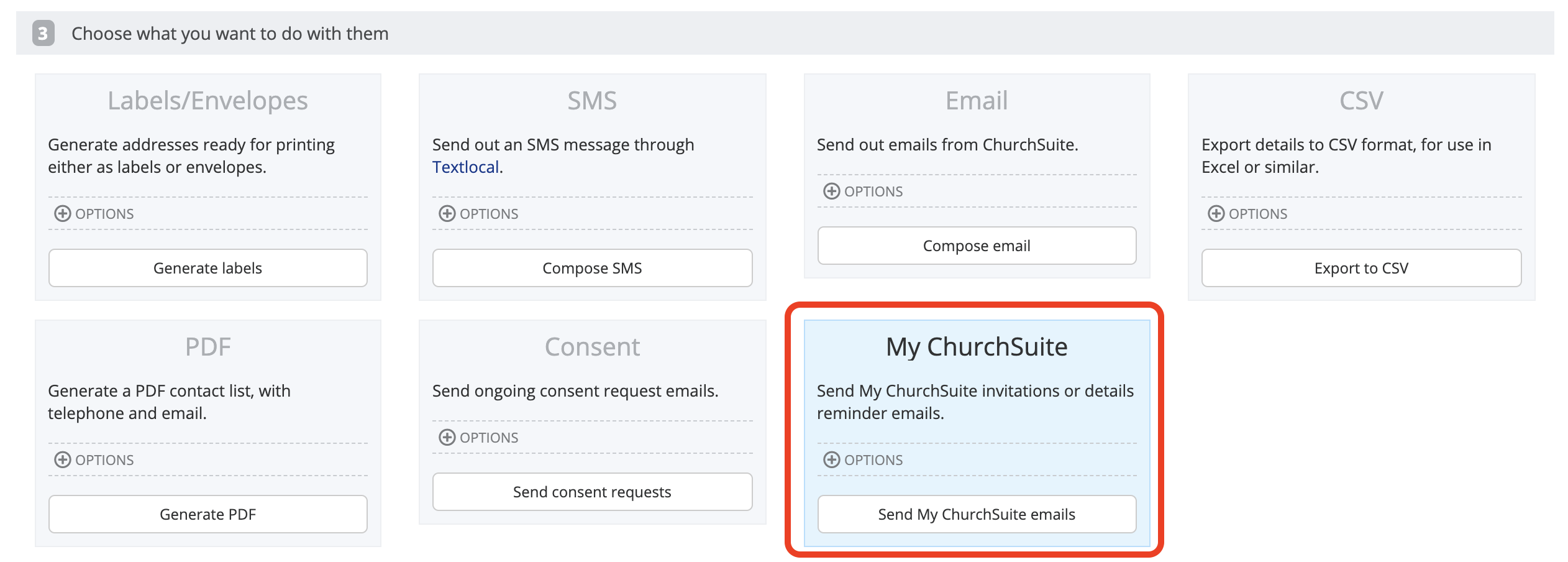The image size is (1568, 562).
Task: Expand Options in the Email panel
Action: (832, 191)
